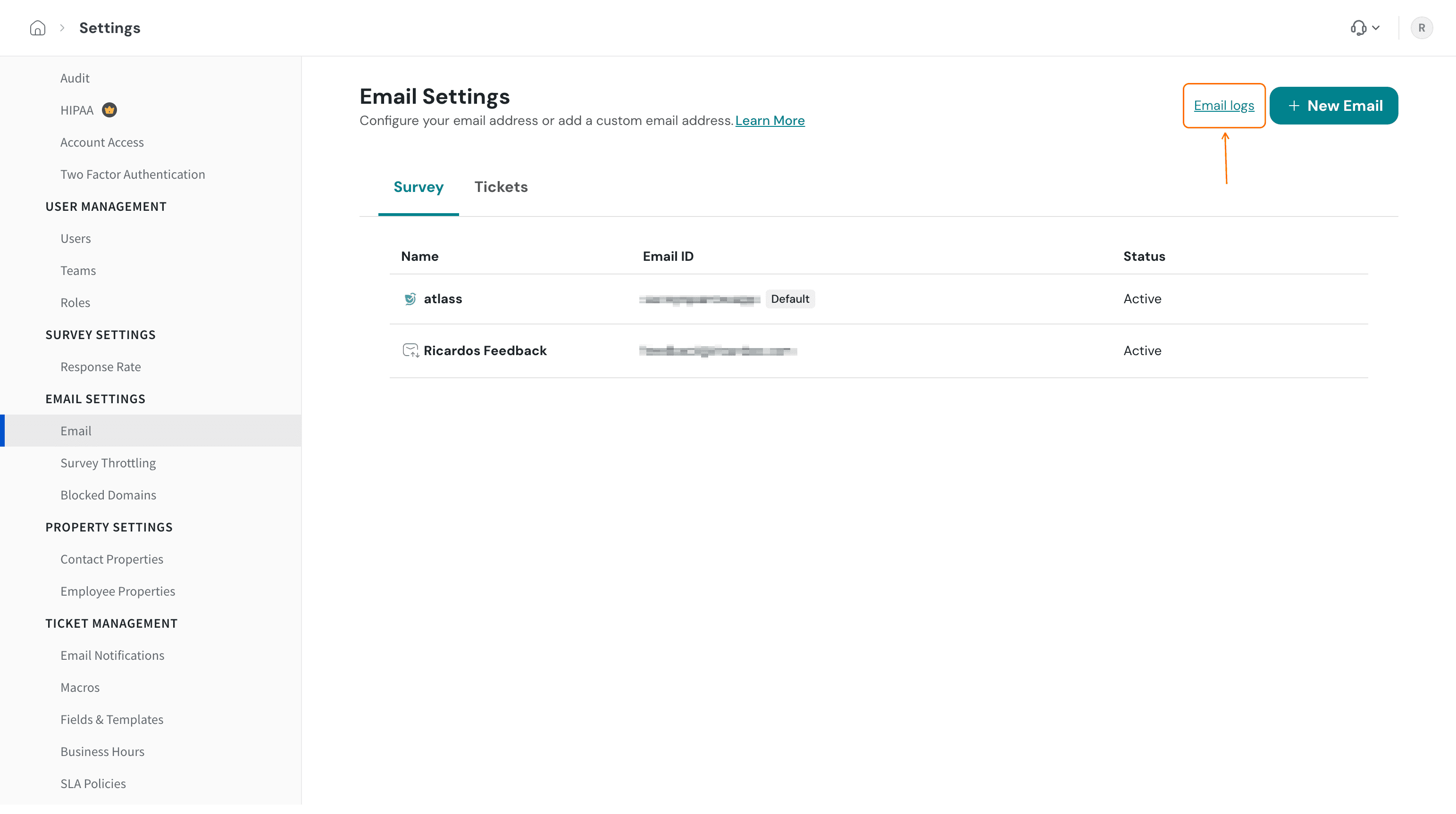1456x814 pixels.
Task: Select Account Access in sidebar
Action: point(102,142)
